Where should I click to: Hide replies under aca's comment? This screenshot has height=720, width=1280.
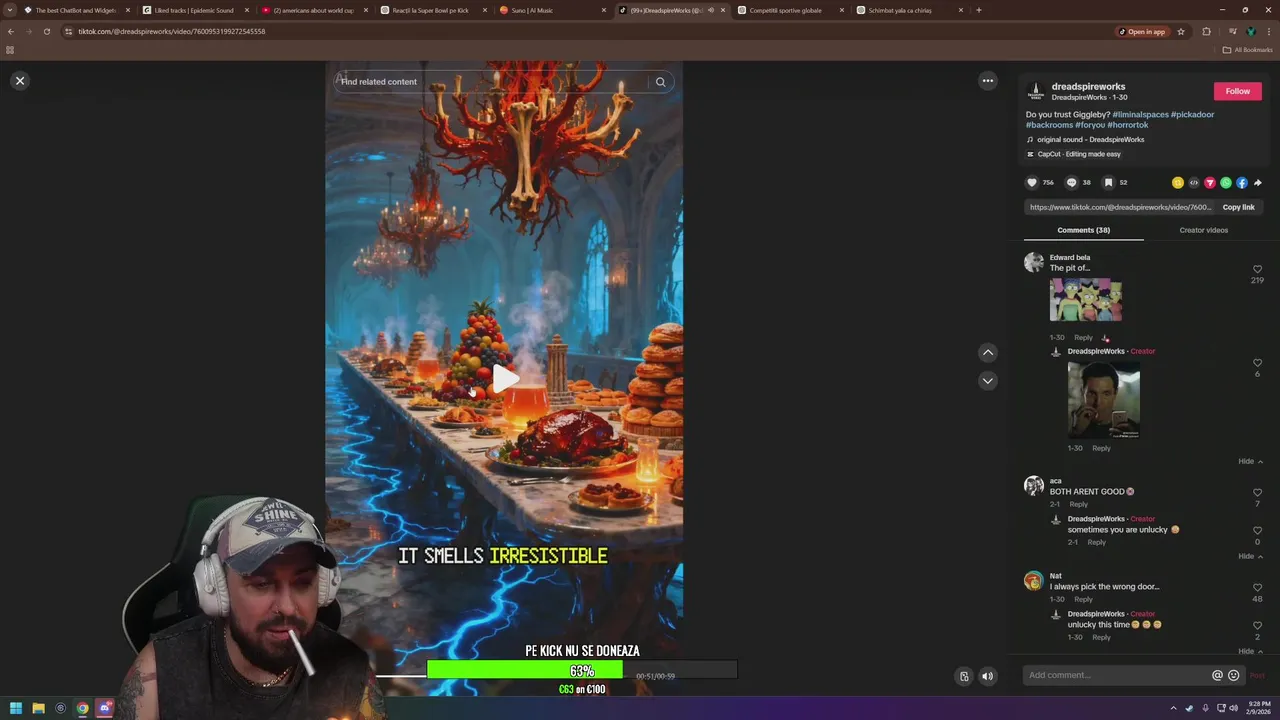[x=1250, y=556]
